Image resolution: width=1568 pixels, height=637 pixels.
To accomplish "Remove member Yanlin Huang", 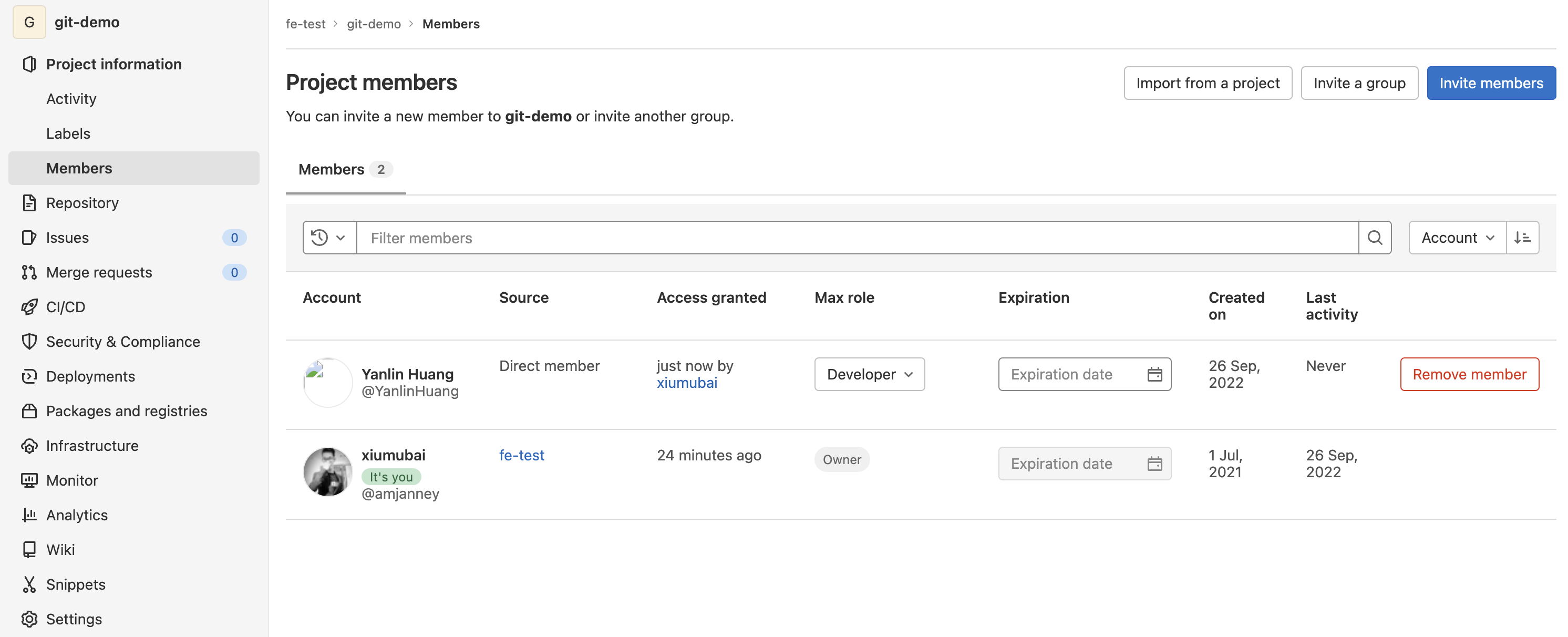I will click(1469, 374).
